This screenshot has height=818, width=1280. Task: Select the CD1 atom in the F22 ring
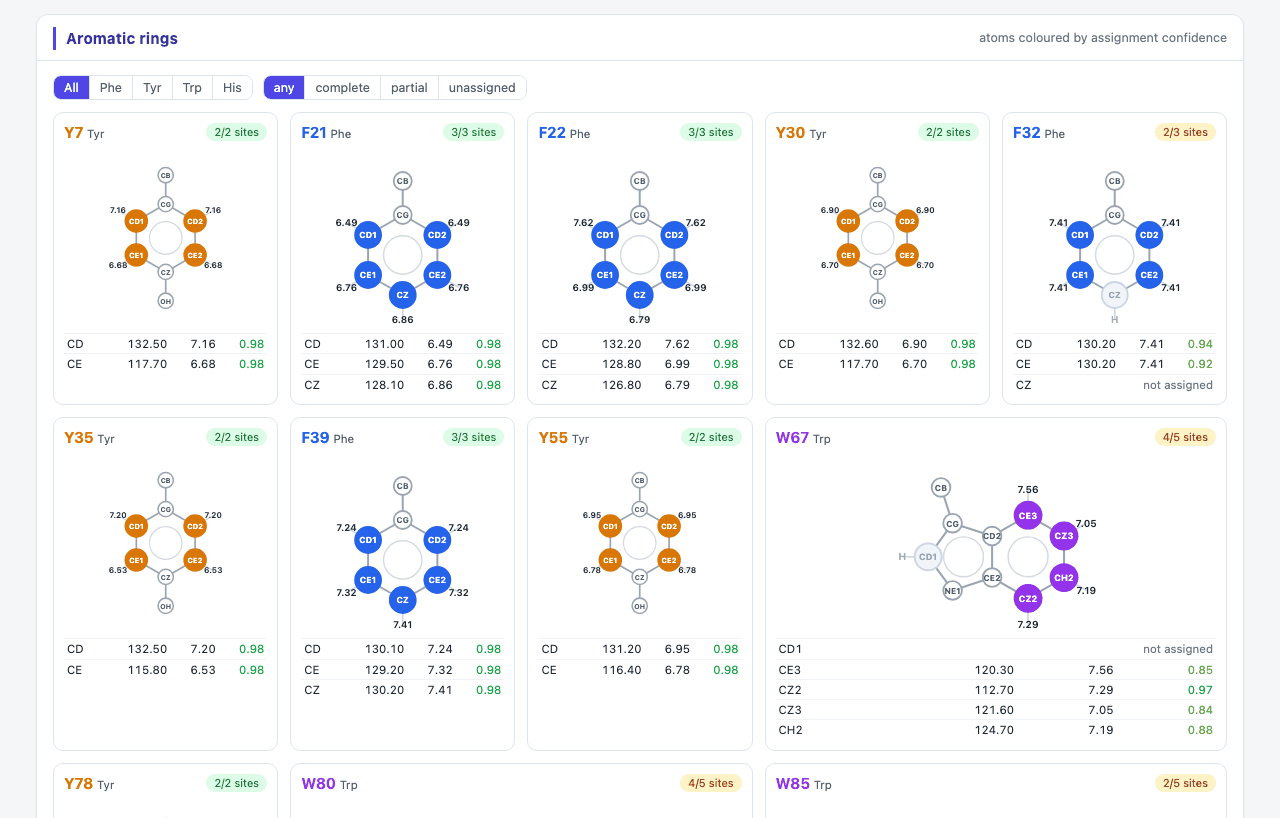click(x=605, y=235)
